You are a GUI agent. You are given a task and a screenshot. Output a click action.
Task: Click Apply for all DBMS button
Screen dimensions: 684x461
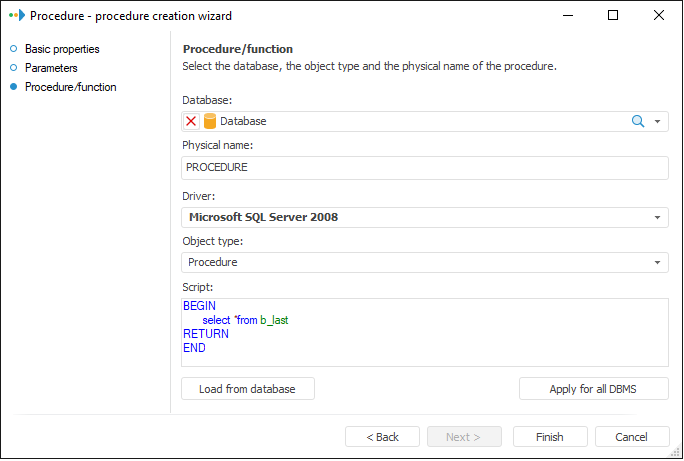pyautogui.click(x=593, y=389)
